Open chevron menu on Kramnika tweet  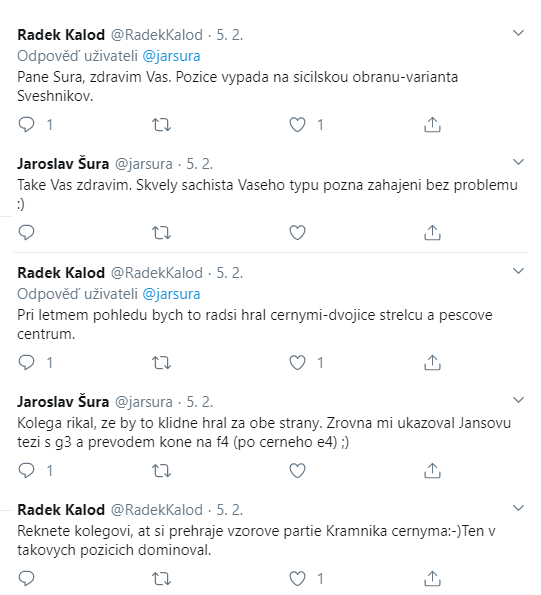(518, 508)
